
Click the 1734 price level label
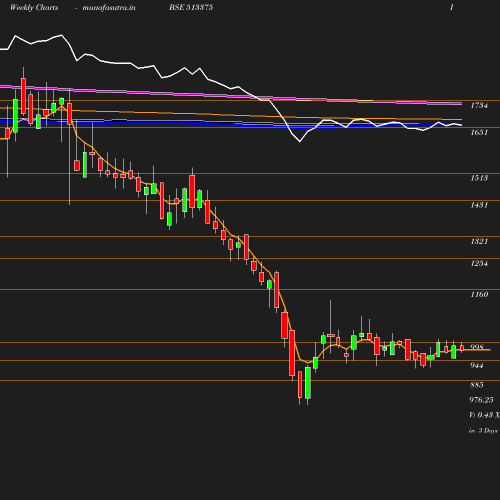click(x=479, y=105)
